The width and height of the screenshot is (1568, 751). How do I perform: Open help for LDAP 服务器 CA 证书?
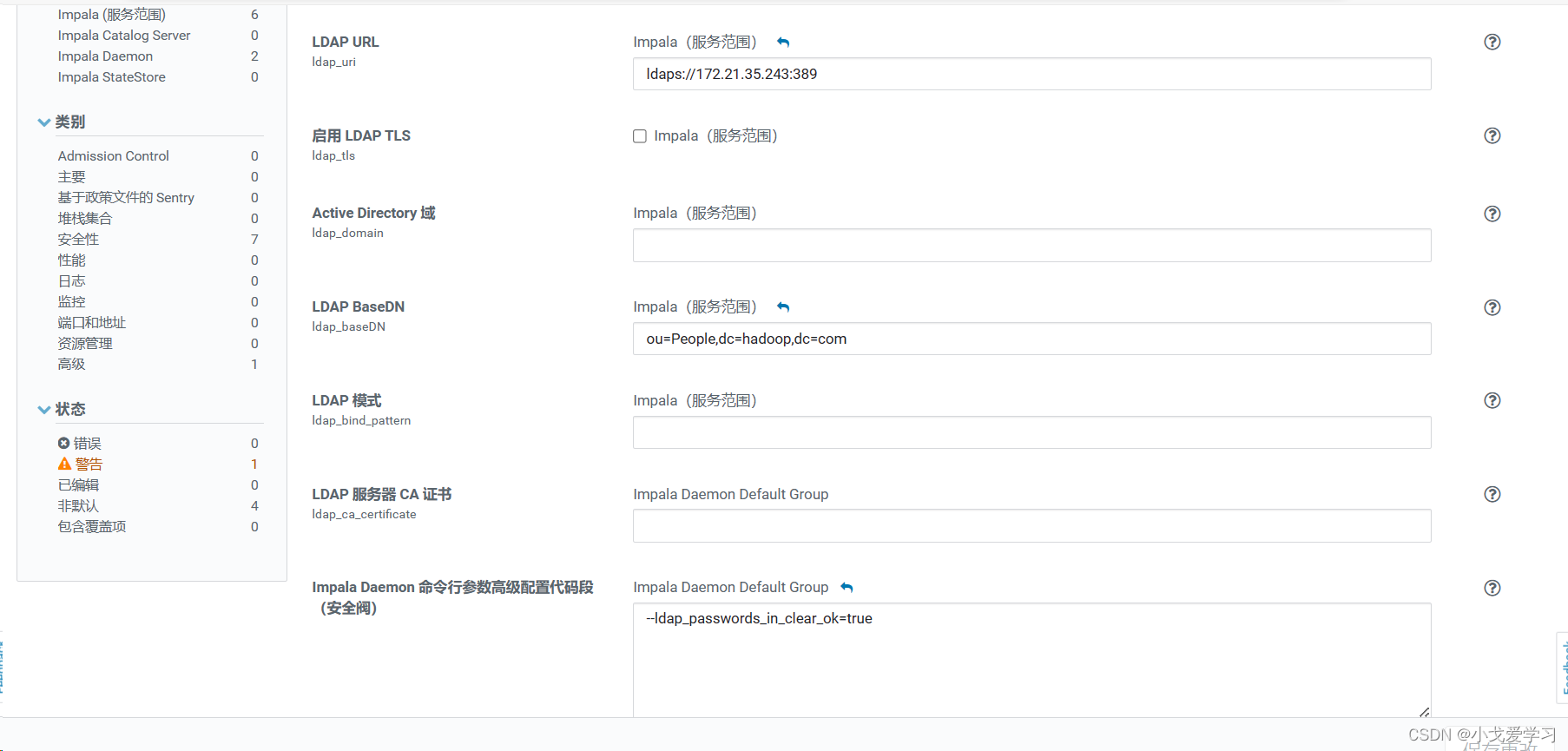(x=1492, y=494)
